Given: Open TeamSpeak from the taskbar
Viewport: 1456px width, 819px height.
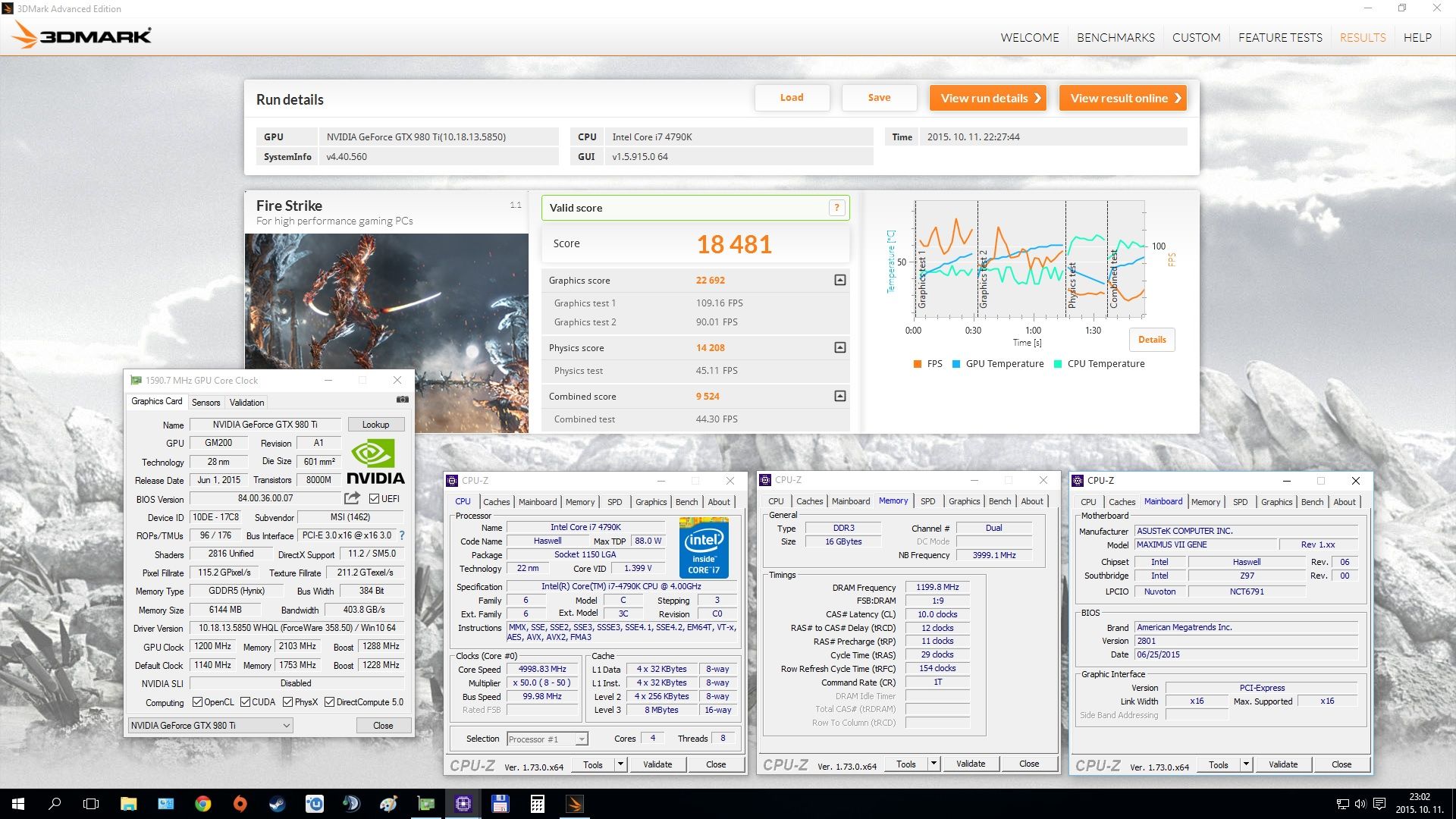Looking at the screenshot, I should click(351, 804).
